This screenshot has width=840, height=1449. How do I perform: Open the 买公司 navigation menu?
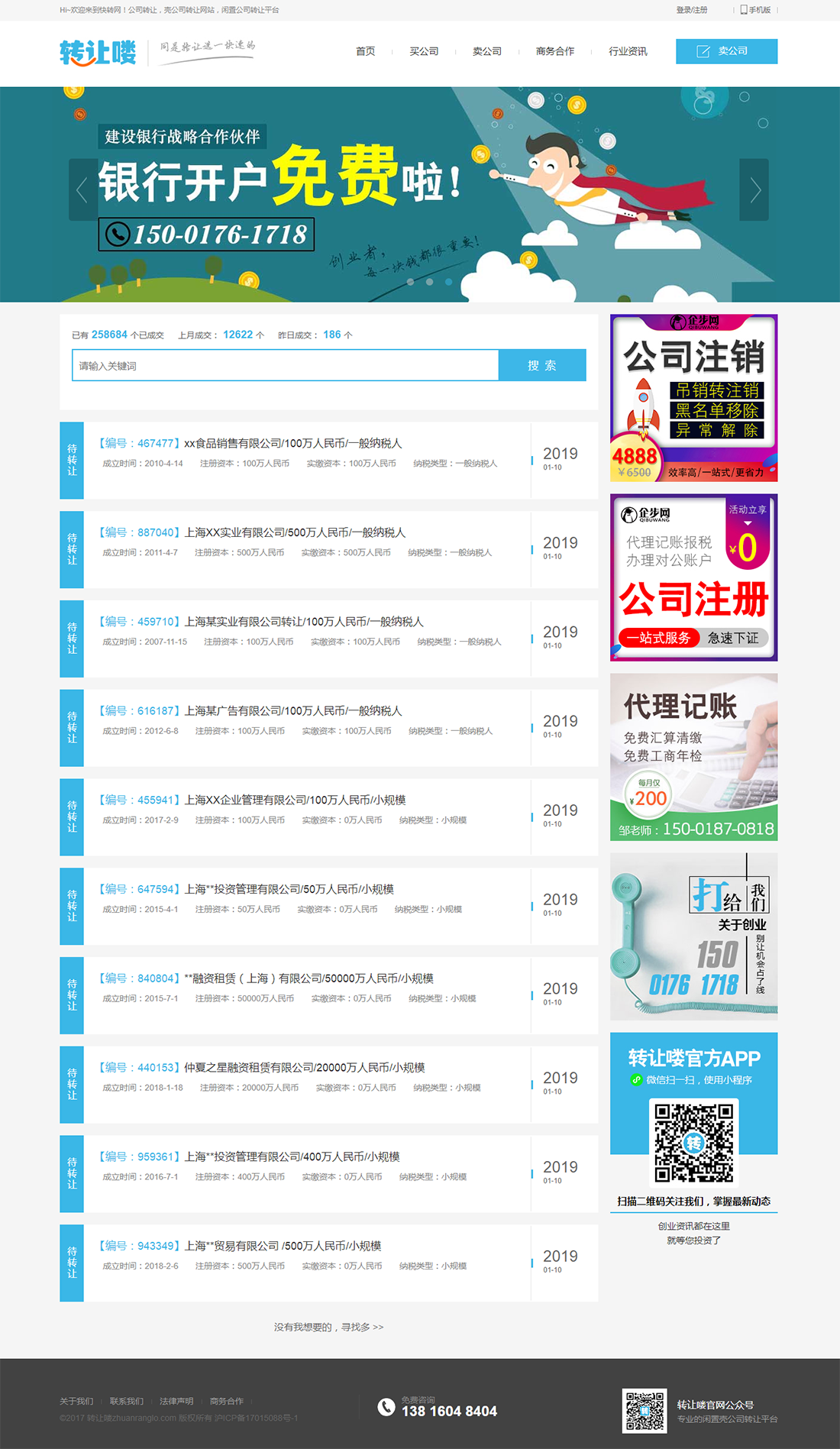click(424, 51)
